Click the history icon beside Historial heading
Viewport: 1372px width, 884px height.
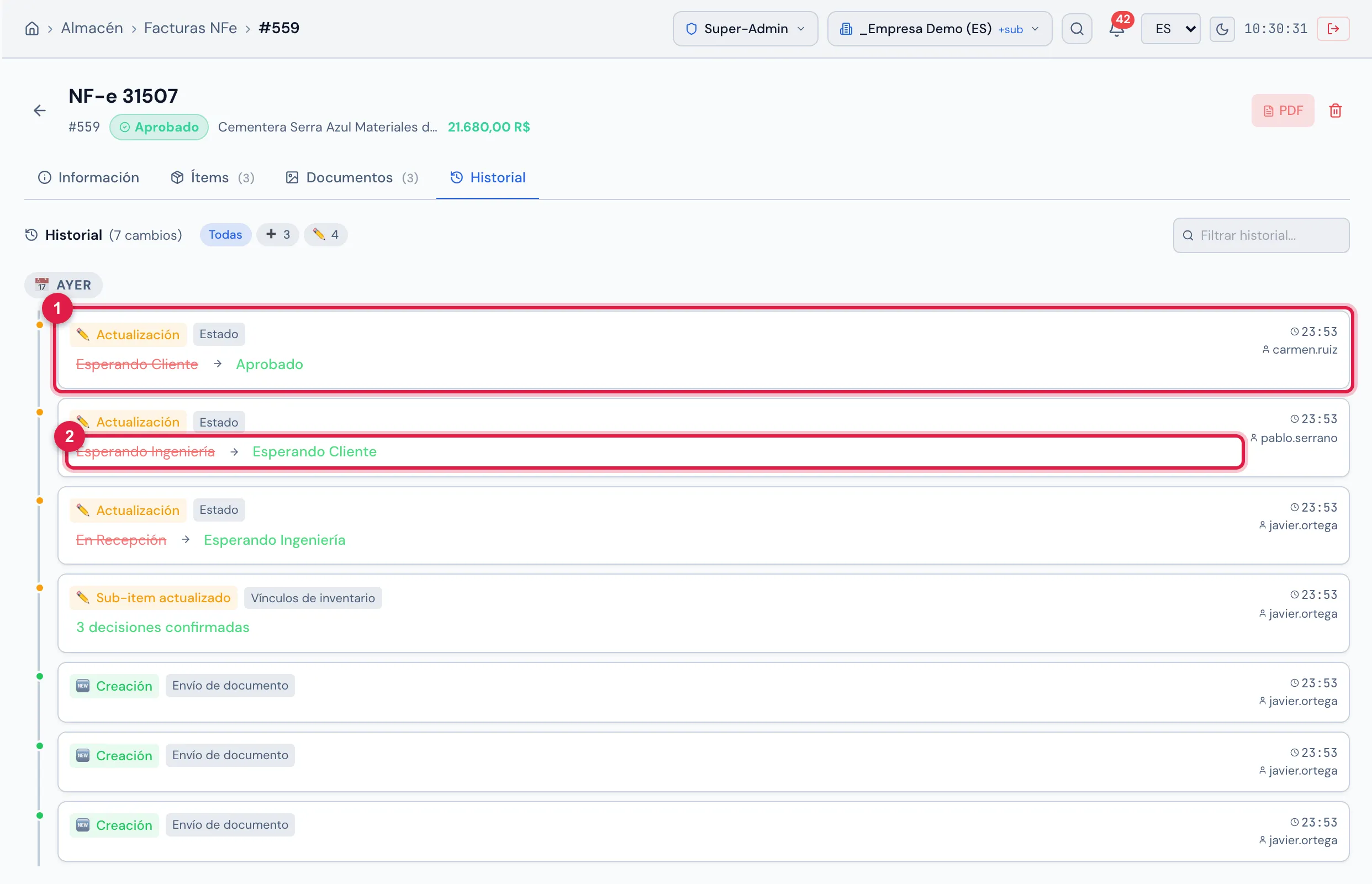pyautogui.click(x=31, y=235)
